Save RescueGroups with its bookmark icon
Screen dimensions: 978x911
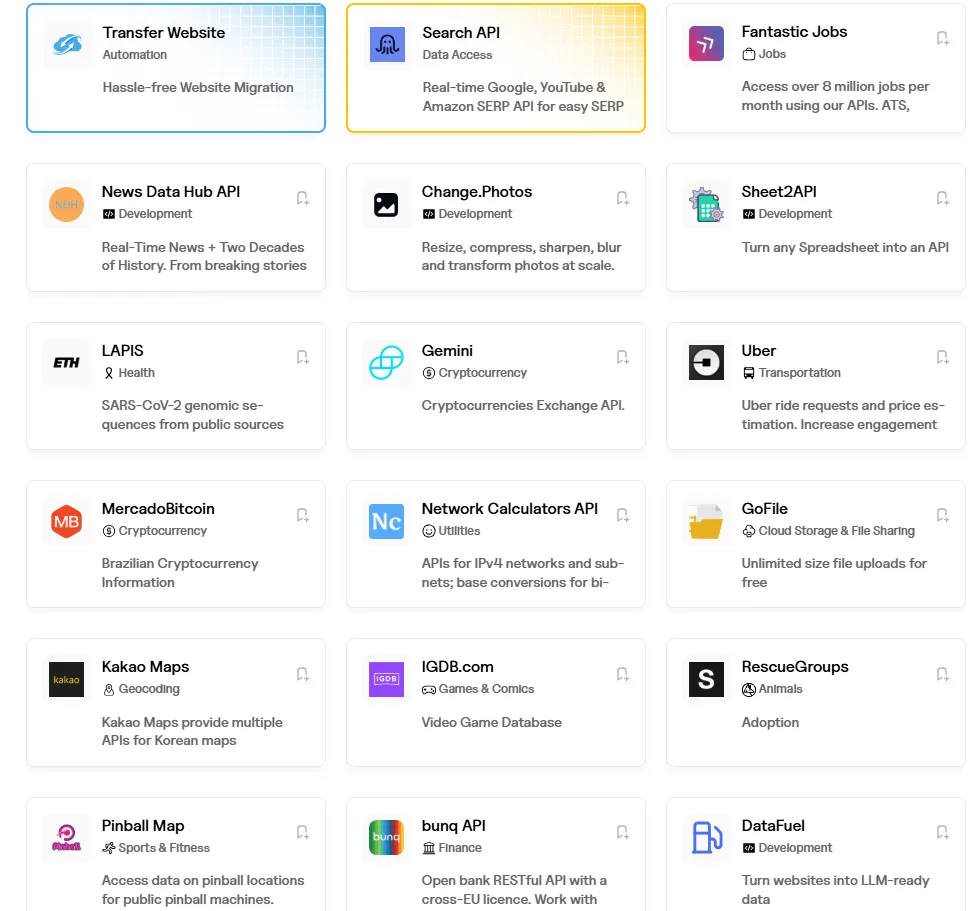942,674
